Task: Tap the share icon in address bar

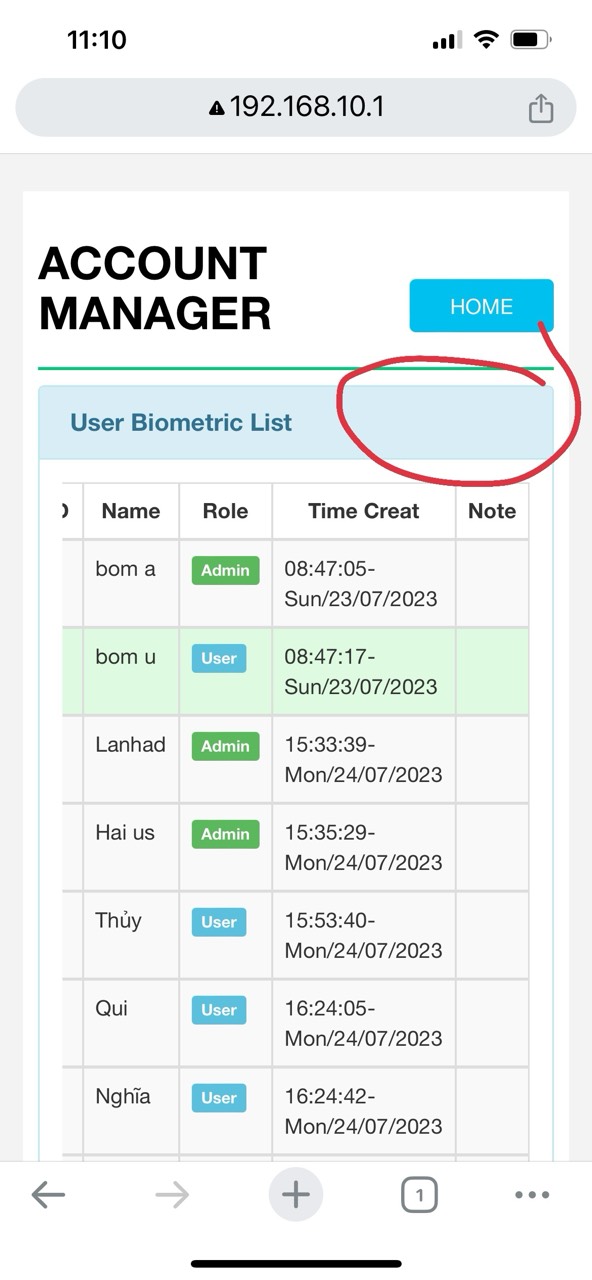Action: click(540, 107)
